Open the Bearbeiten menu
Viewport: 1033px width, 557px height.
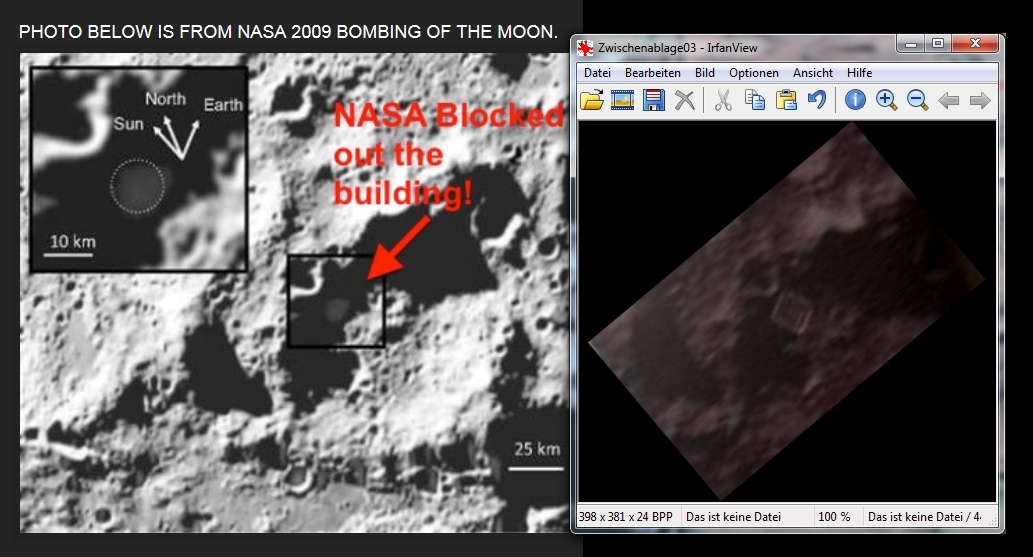[653, 73]
